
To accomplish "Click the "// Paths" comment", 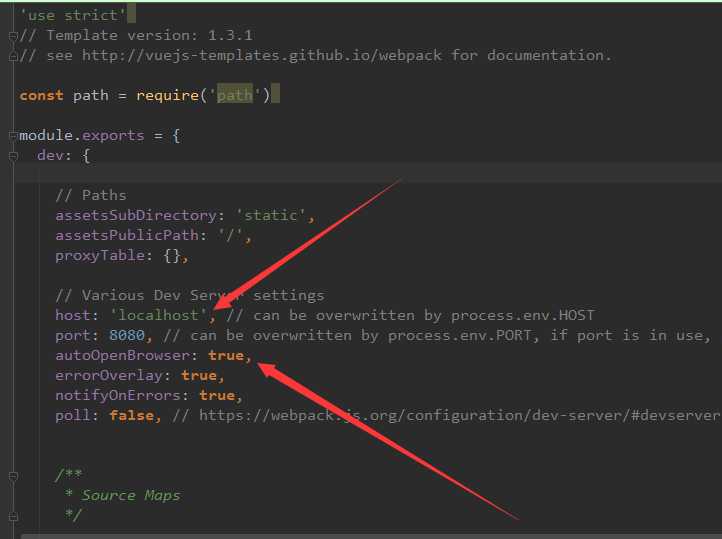I will [x=91, y=195].
